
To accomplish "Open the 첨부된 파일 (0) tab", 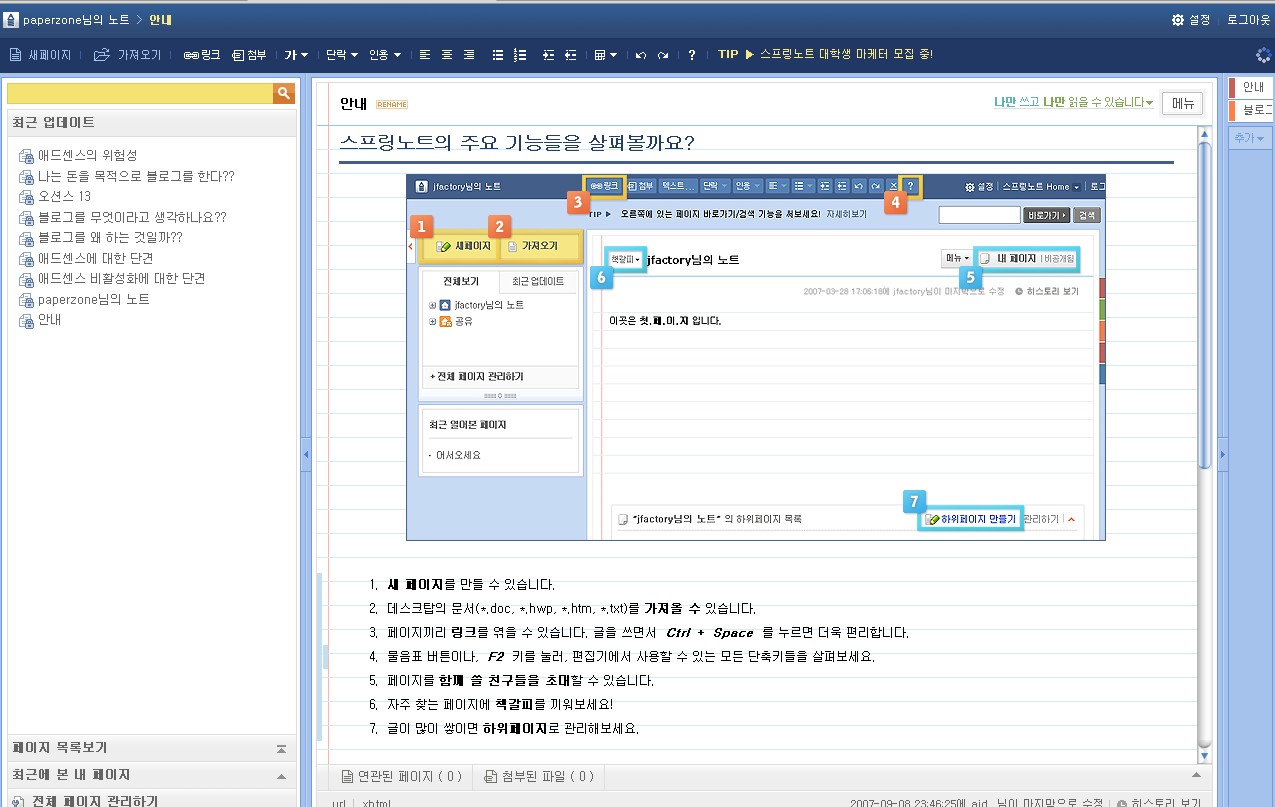I will point(538,775).
